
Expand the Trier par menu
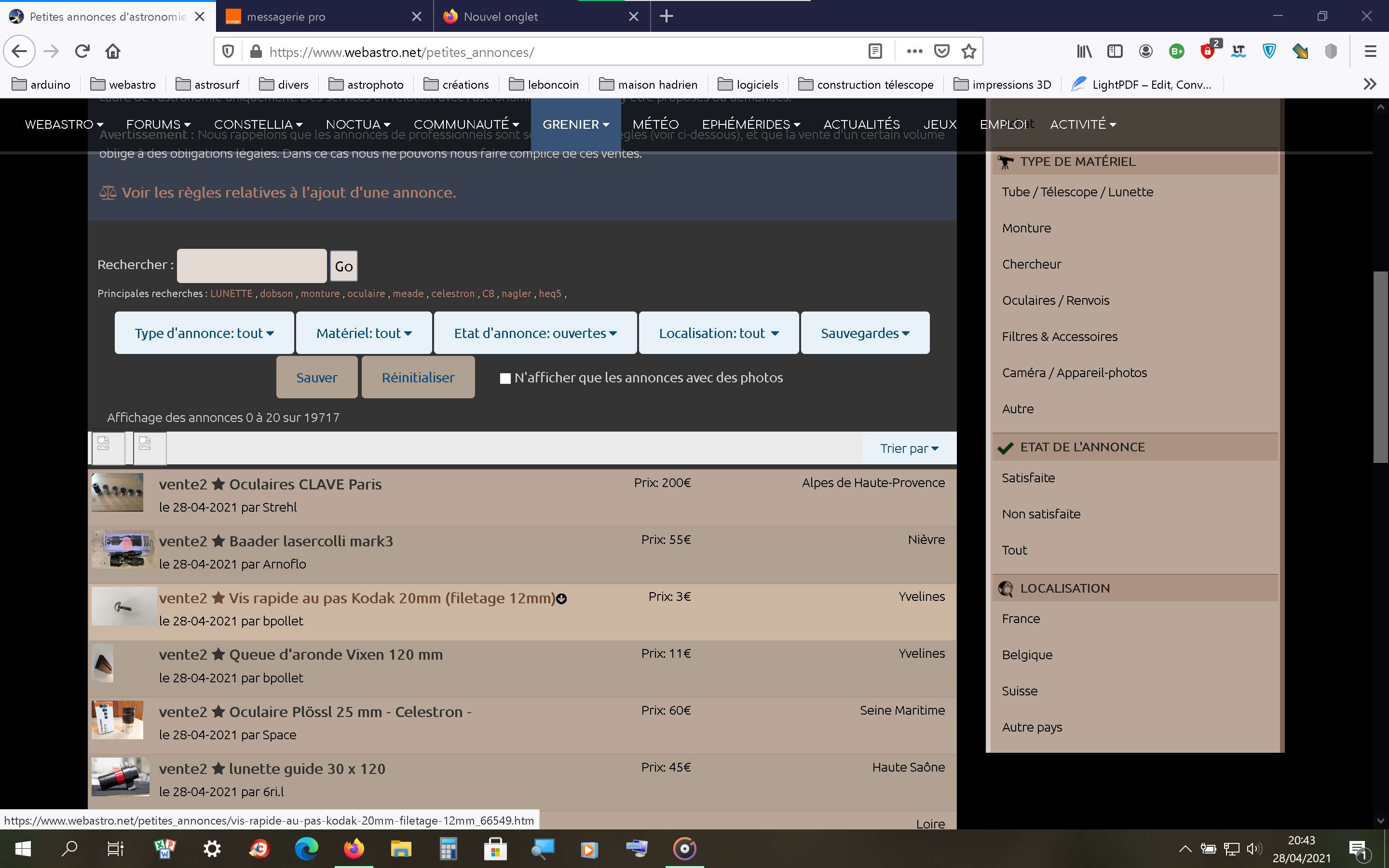click(909, 448)
